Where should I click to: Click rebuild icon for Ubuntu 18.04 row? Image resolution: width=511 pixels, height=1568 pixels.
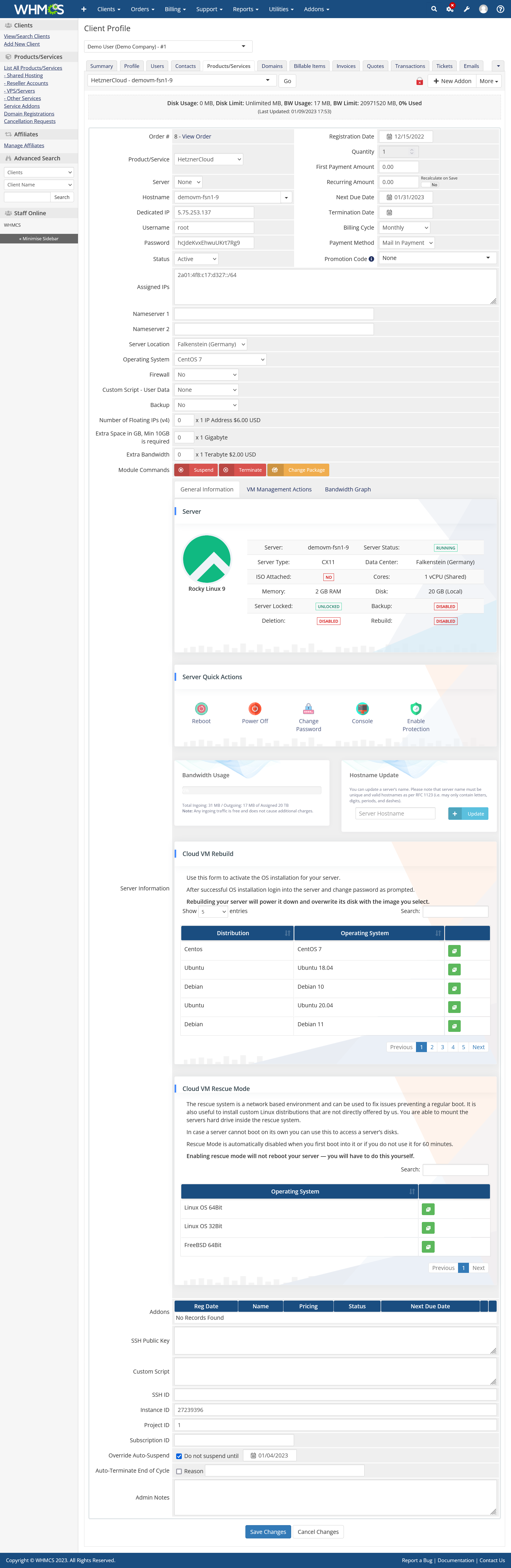point(454,970)
